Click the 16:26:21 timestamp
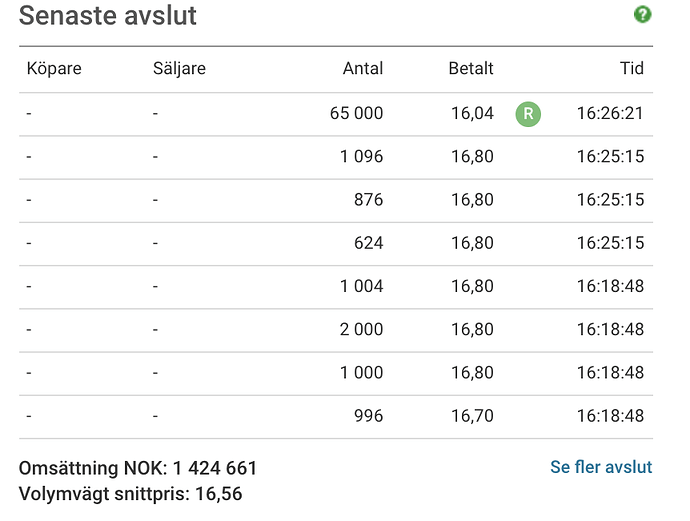The width and height of the screenshot is (690, 521). (x=610, y=114)
